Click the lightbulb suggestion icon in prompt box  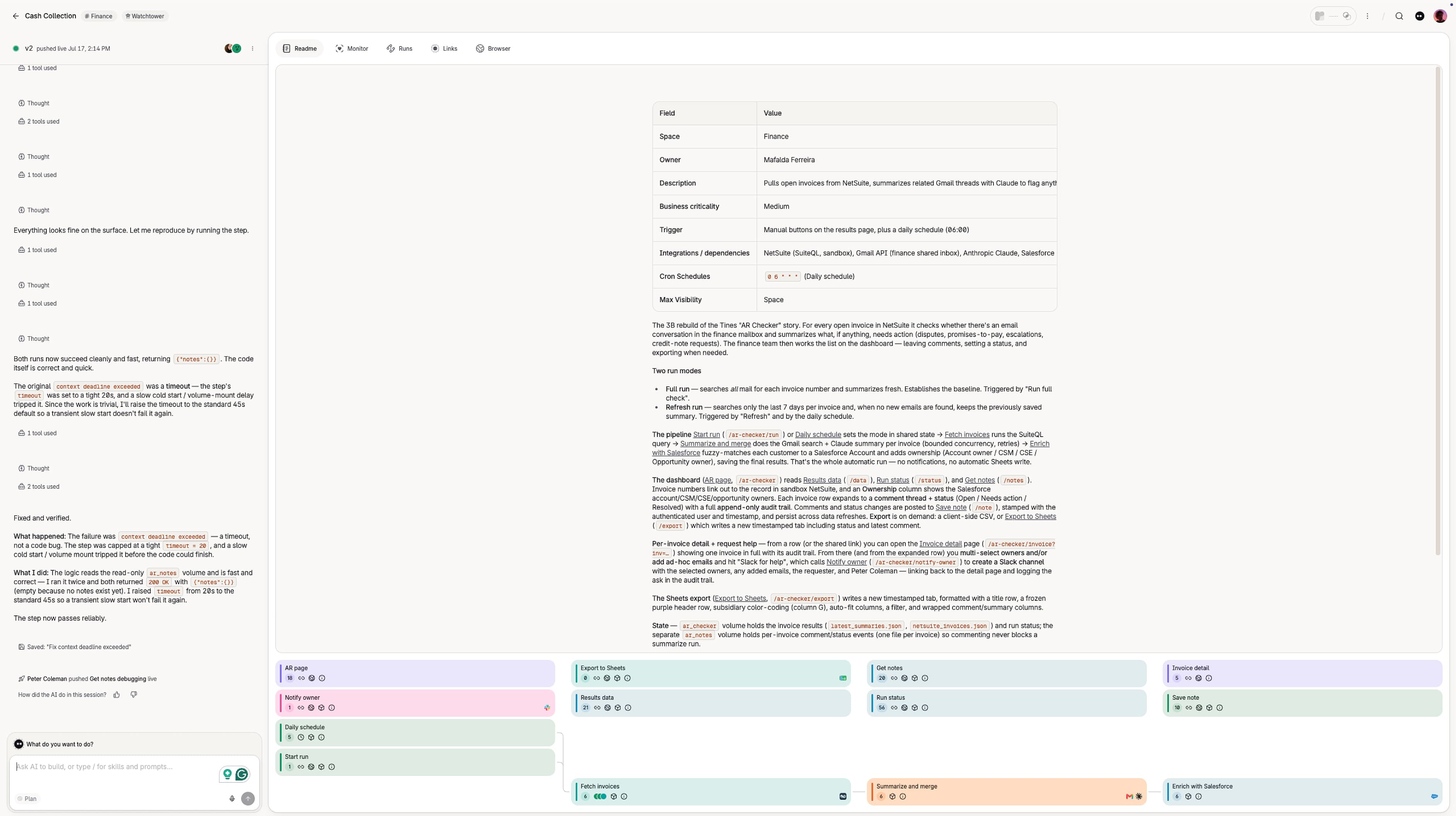point(227,775)
